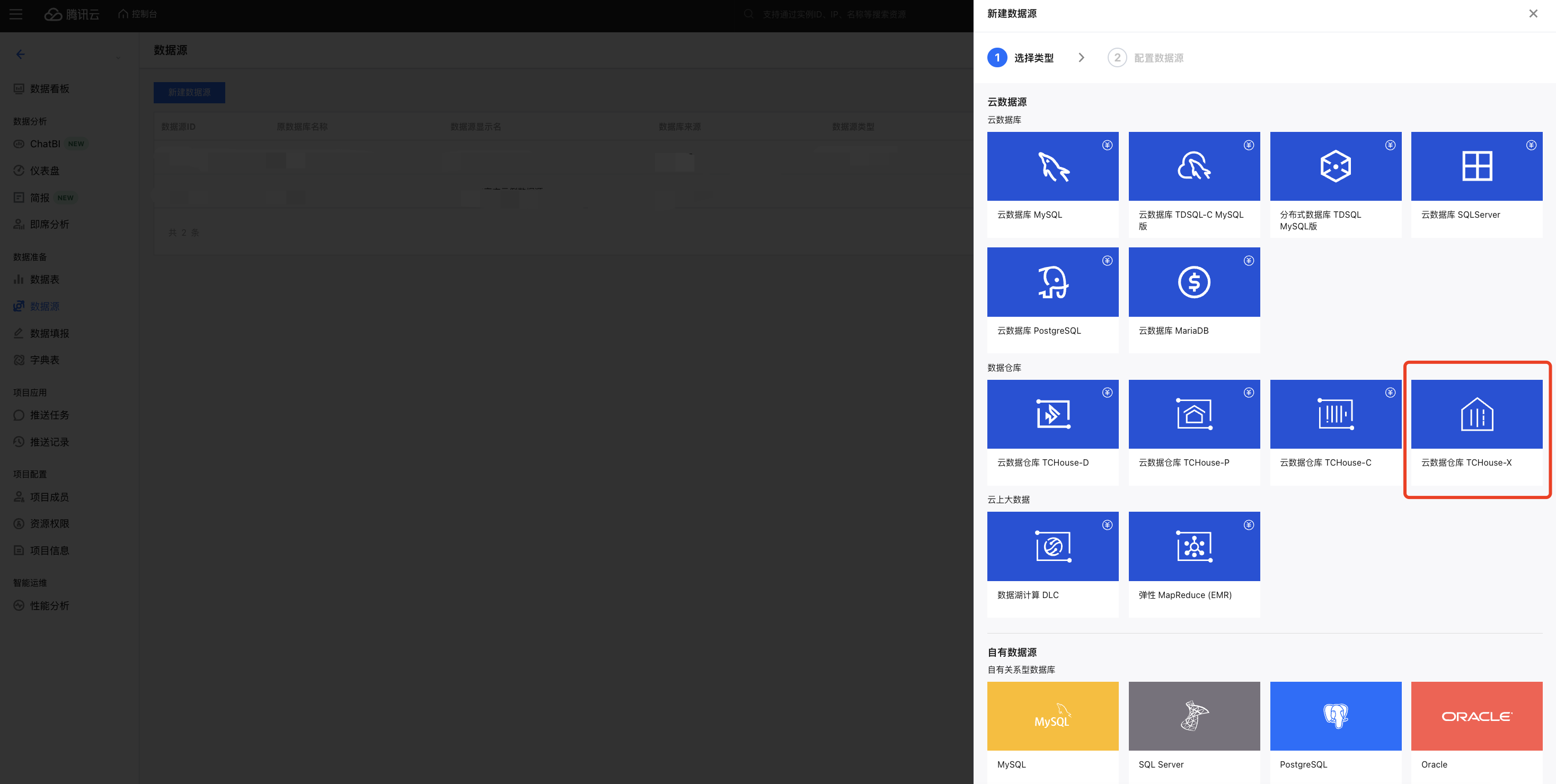The width and height of the screenshot is (1556, 784).
Task: Select the 云数据库 MySQL dolphin icon card
Action: (1053, 166)
